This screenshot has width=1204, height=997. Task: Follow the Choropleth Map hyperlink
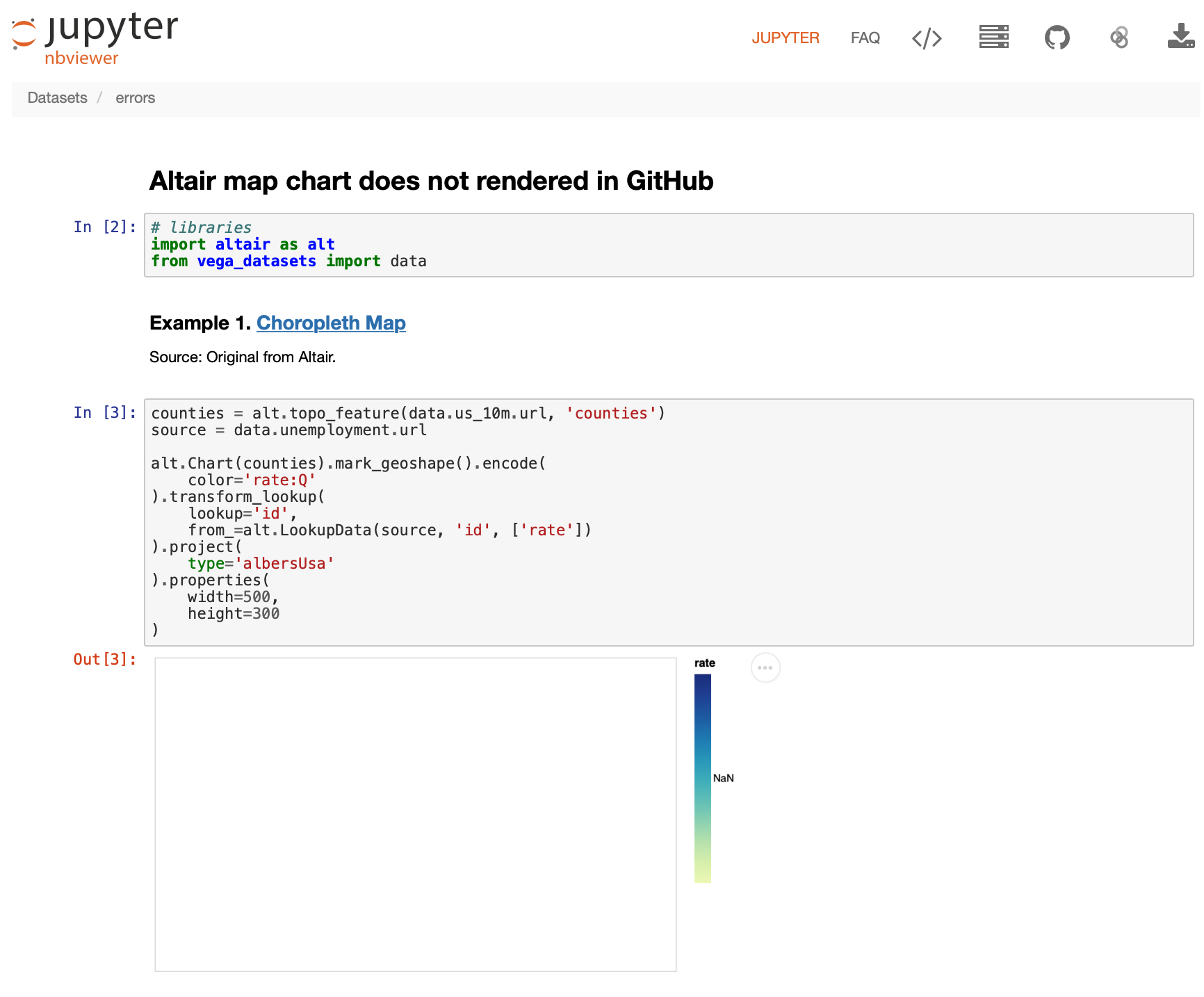click(x=331, y=323)
